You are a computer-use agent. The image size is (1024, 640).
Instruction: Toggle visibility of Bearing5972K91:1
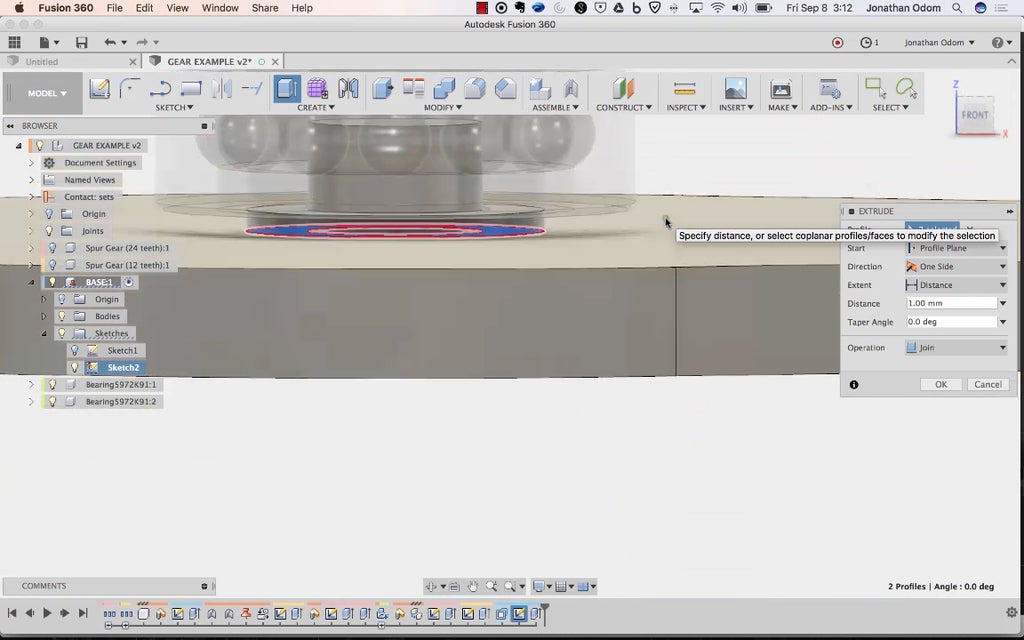tap(53, 385)
